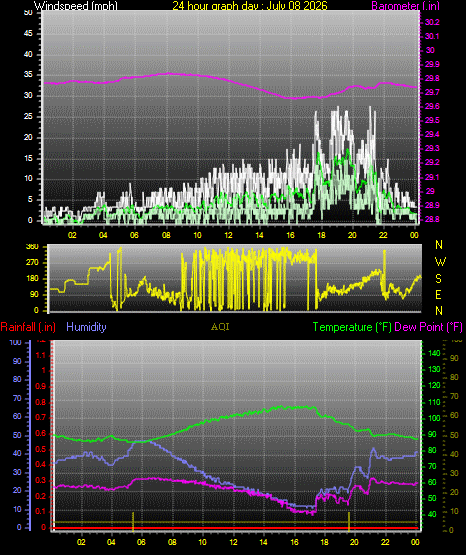Click the 360 degree tick on direction axis
466x555 pixels.
[x=32, y=247]
